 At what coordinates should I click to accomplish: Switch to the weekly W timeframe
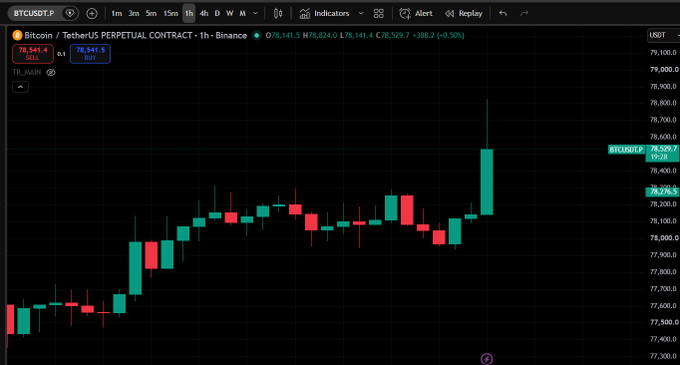(230, 13)
